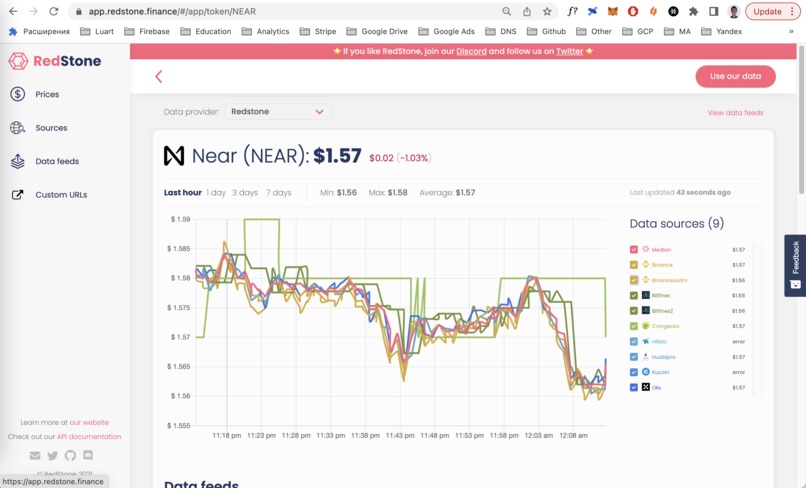The height and width of the screenshot is (488, 806).
Task: Open Sources via the globe icon
Action: tap(18, 128)
